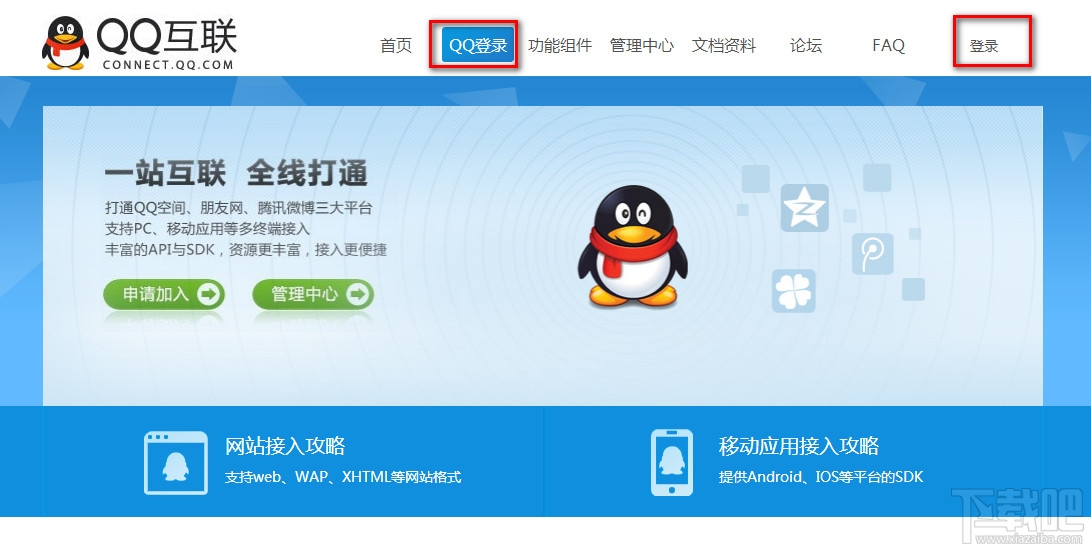Open the 首页 nav item
This screenshot has height=549, width=1091.
(x=396, y=46)
